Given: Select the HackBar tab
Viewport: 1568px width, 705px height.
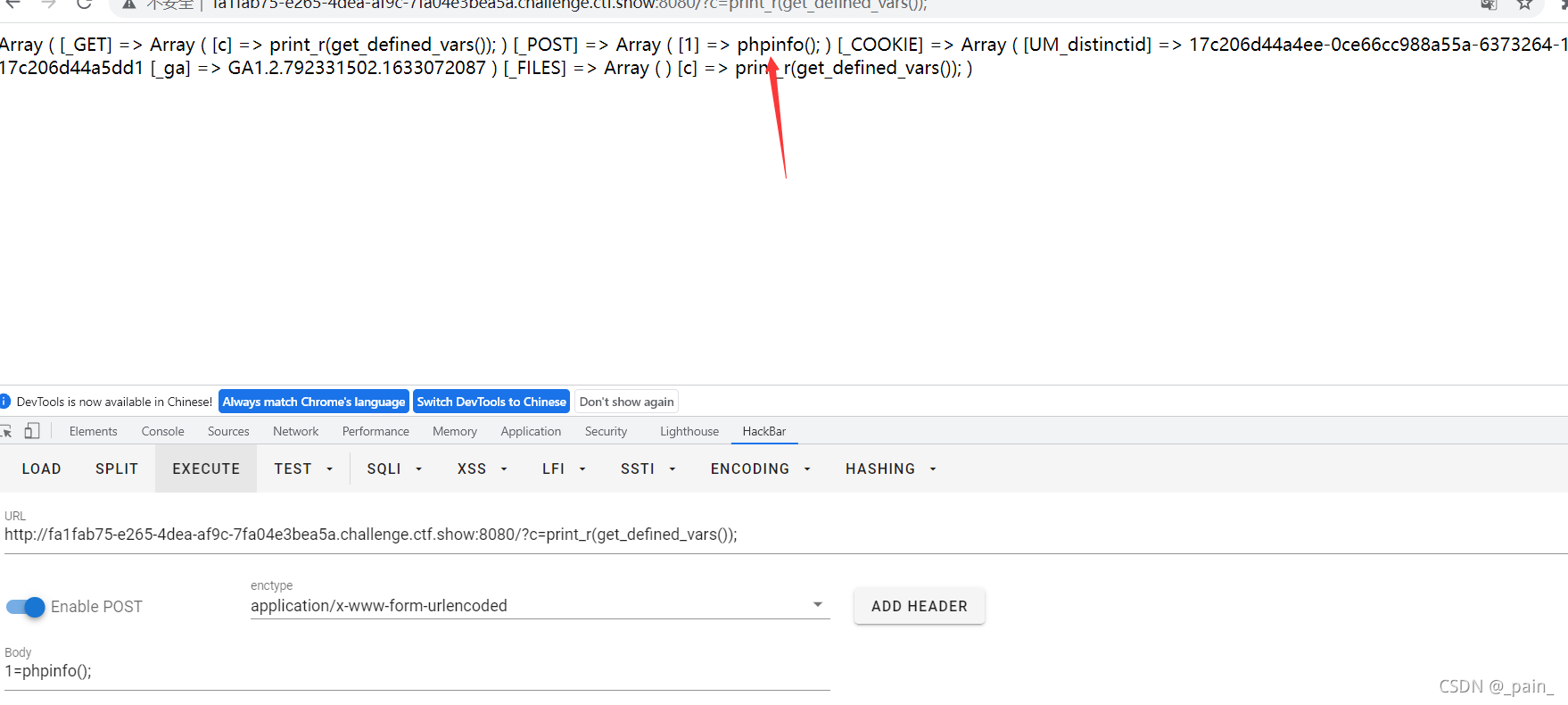Looking at the screenshot, I should point(764,431).
